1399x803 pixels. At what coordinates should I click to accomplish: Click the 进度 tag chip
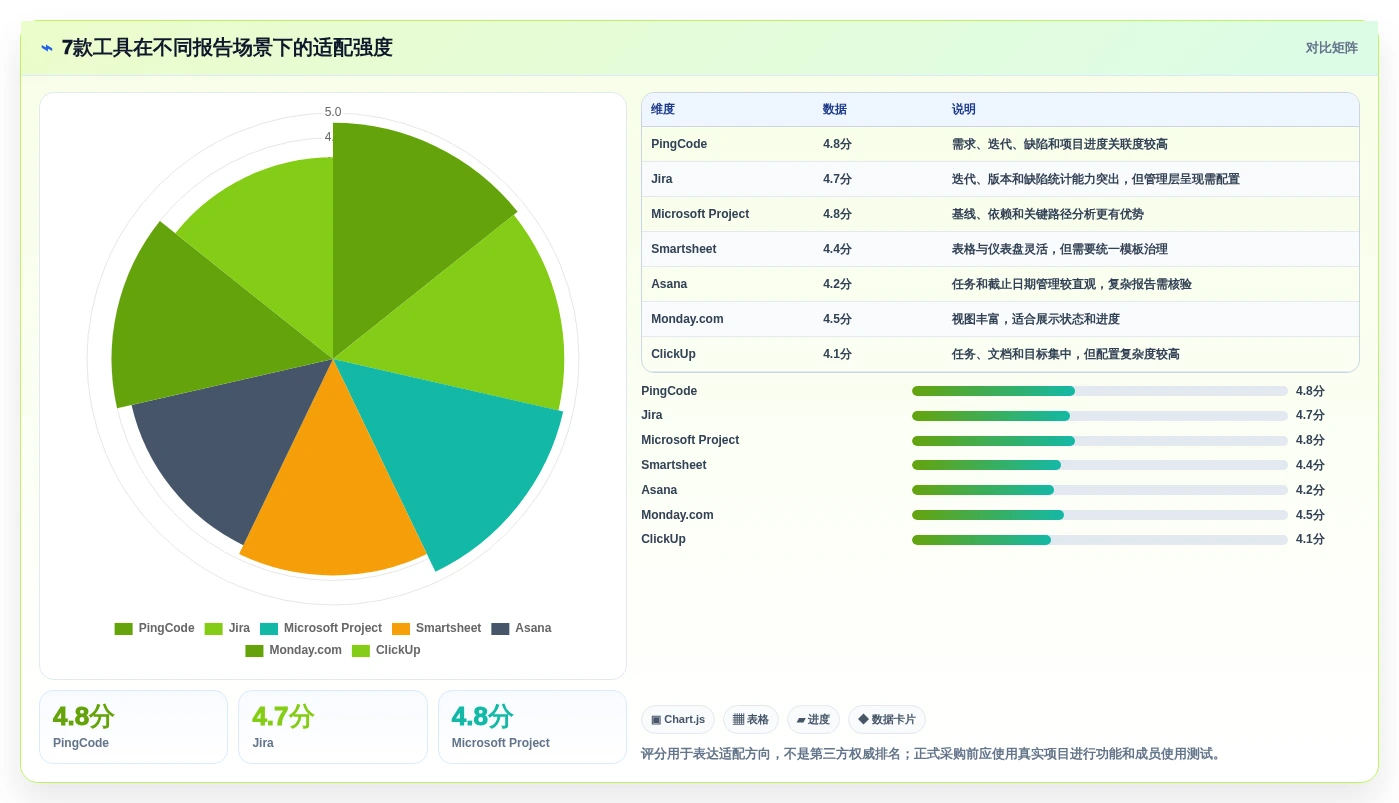(813, 720)
